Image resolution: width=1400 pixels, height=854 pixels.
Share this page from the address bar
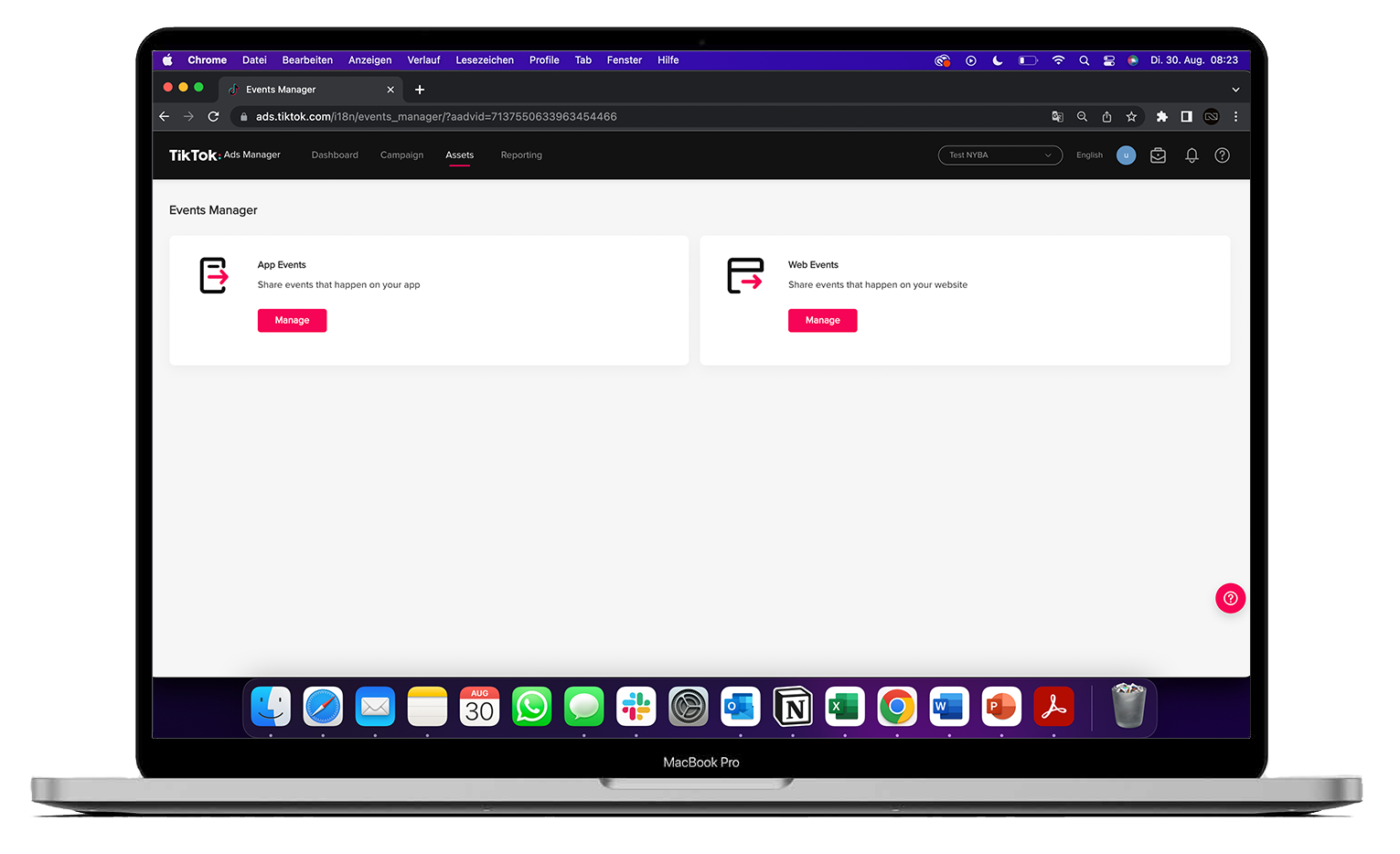(1106, 116)
